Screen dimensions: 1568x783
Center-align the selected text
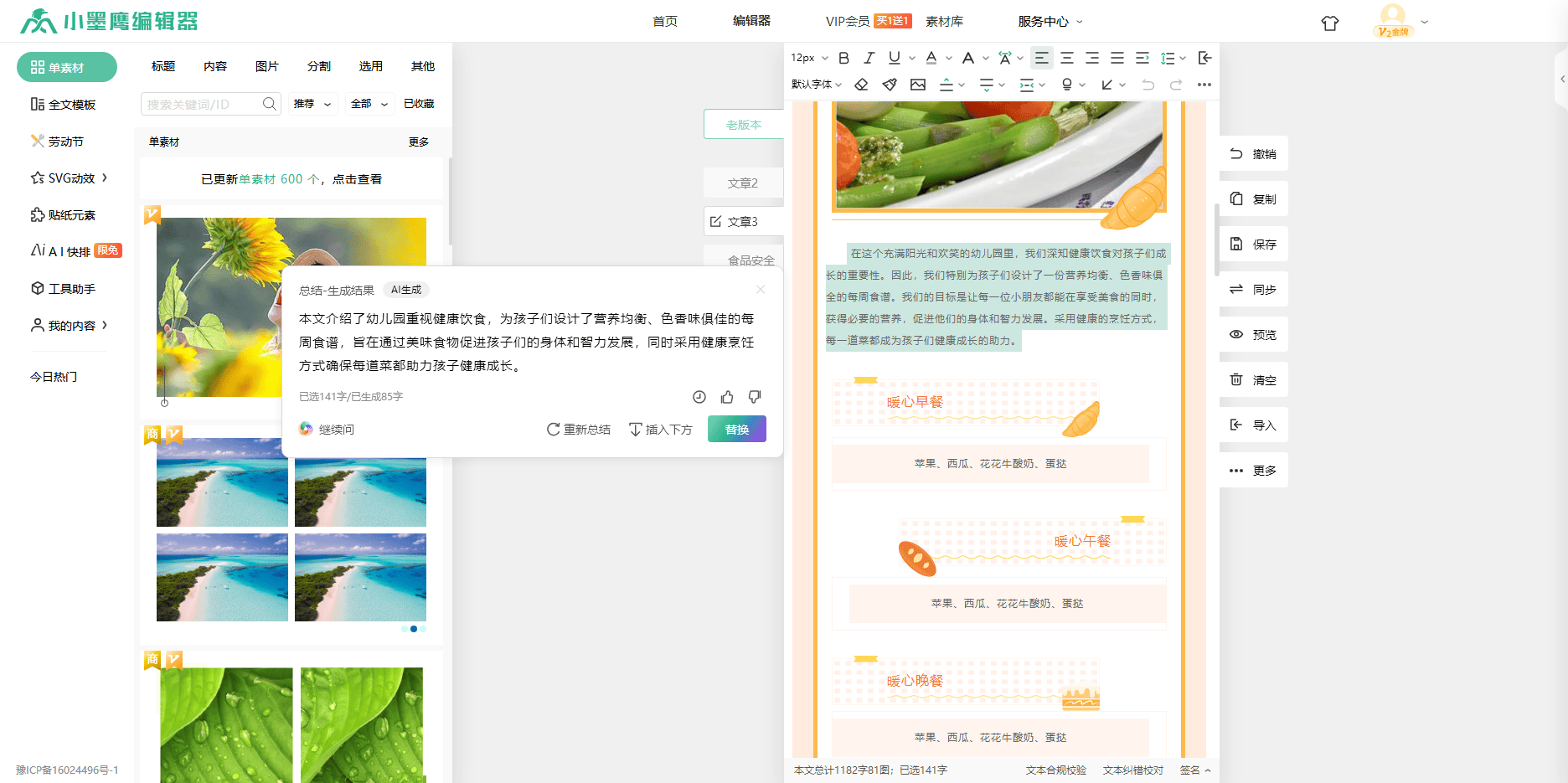(1066, 58)
